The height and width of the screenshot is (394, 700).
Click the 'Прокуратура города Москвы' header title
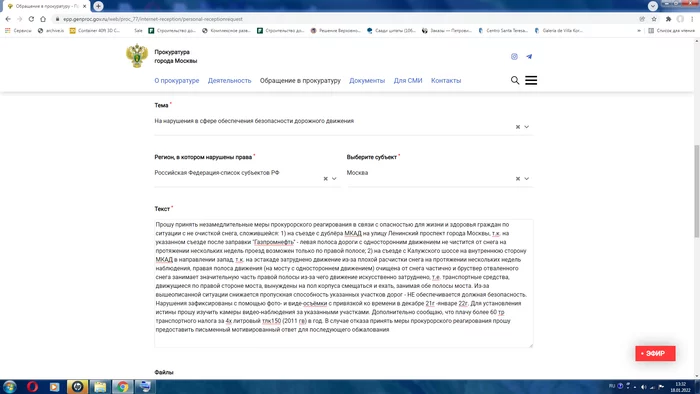(175, 57)
